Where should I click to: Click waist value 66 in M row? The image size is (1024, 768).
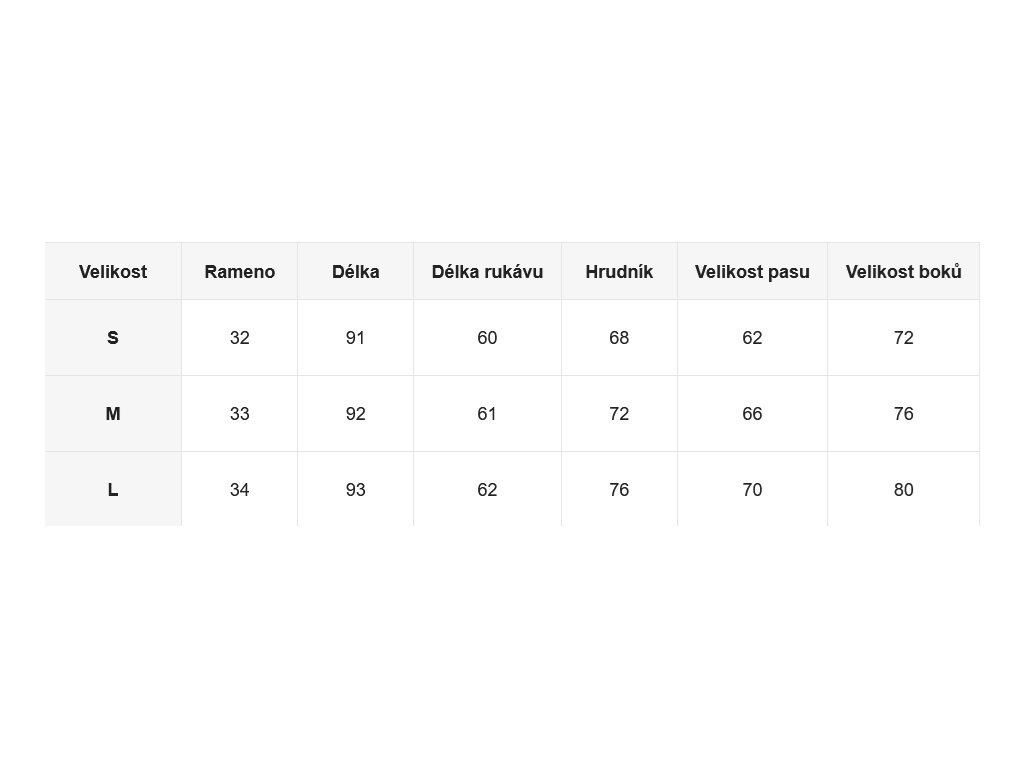pyautogui.click(x=752, y=413)
